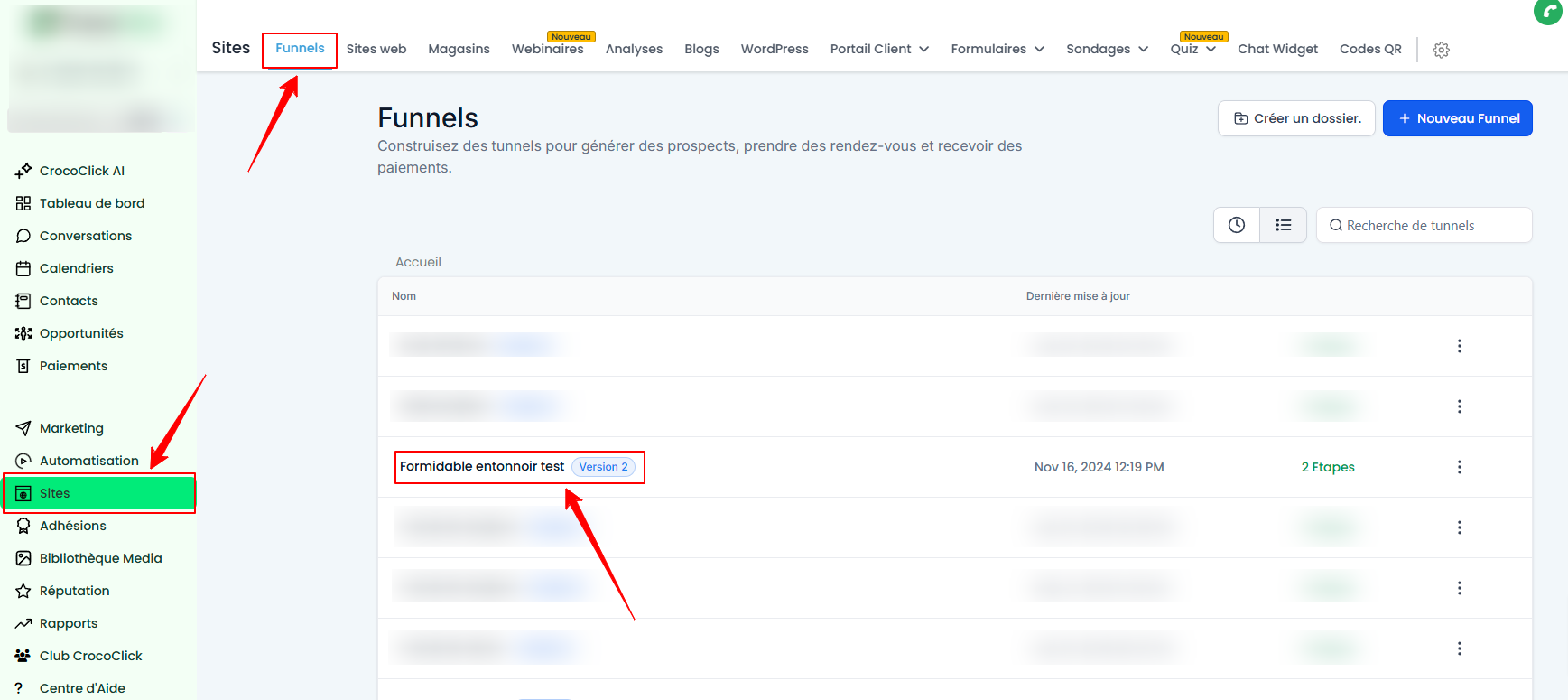Select the Funnels tab

[x=300, y=49]
